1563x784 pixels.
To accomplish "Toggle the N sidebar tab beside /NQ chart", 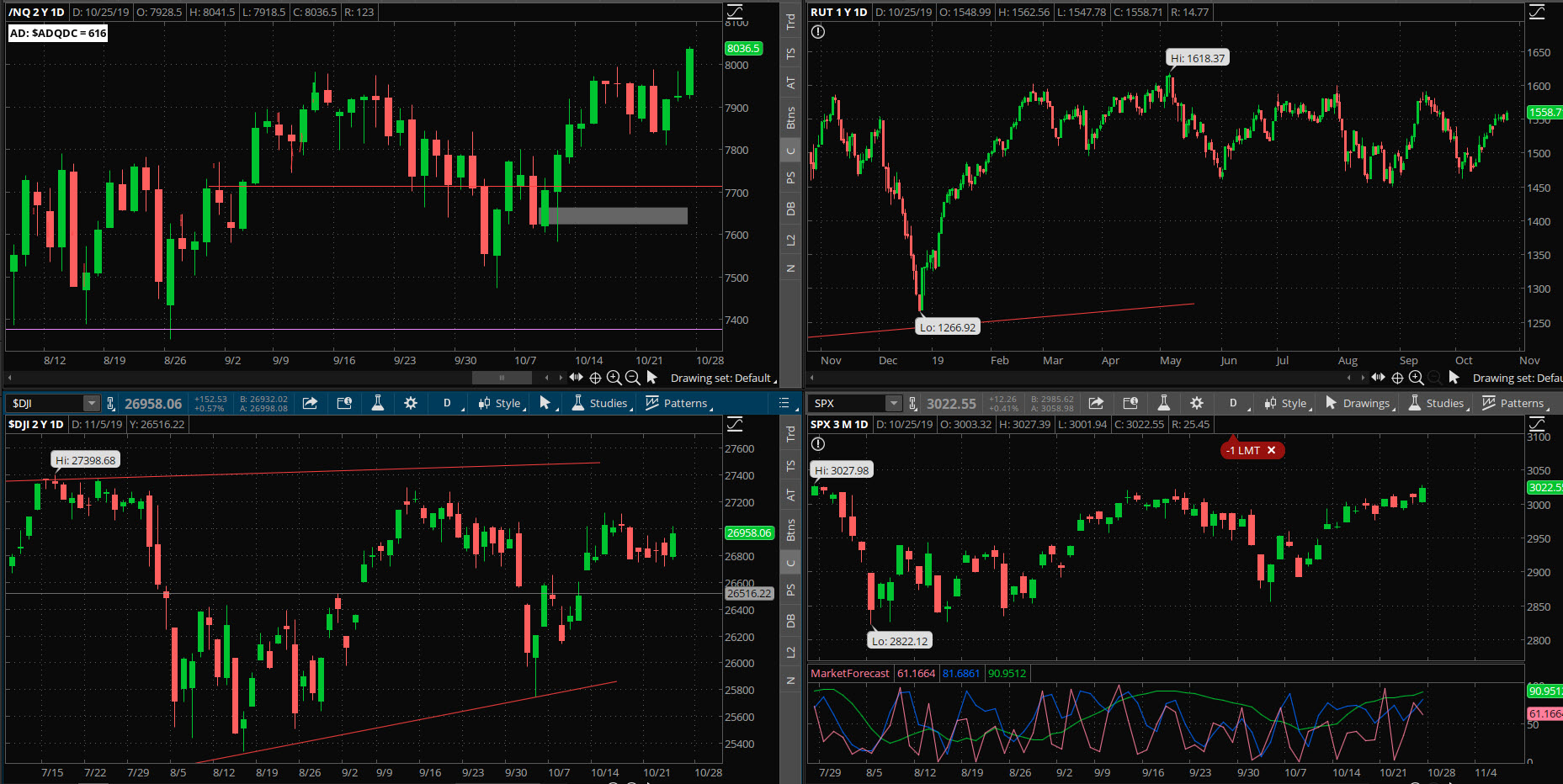I will (x=790, y=268).
